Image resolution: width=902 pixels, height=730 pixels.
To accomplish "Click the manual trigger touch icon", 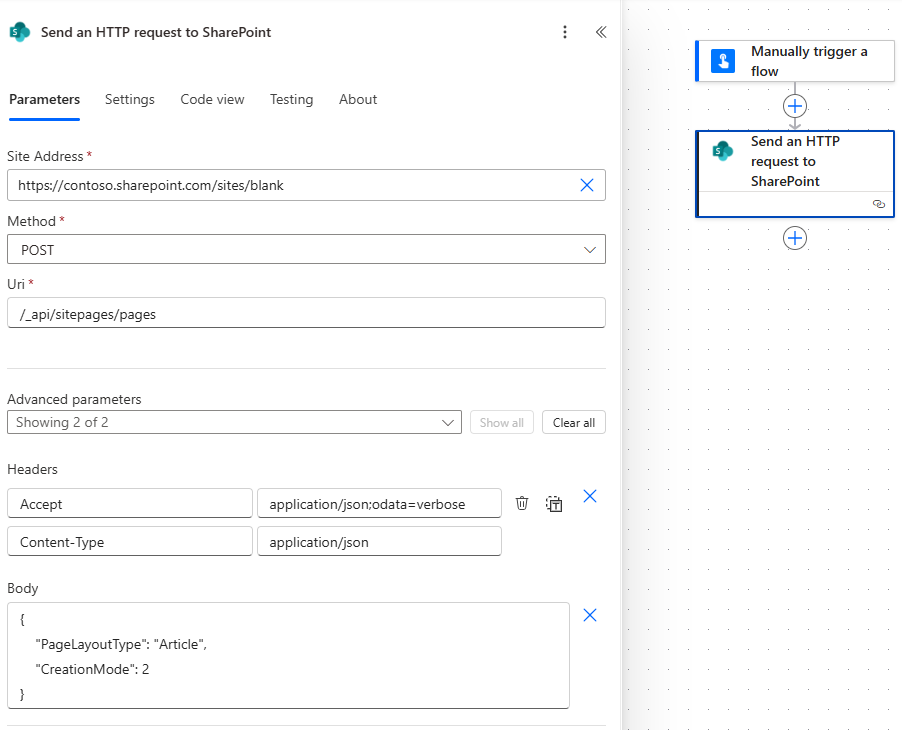I will point(723,61).
